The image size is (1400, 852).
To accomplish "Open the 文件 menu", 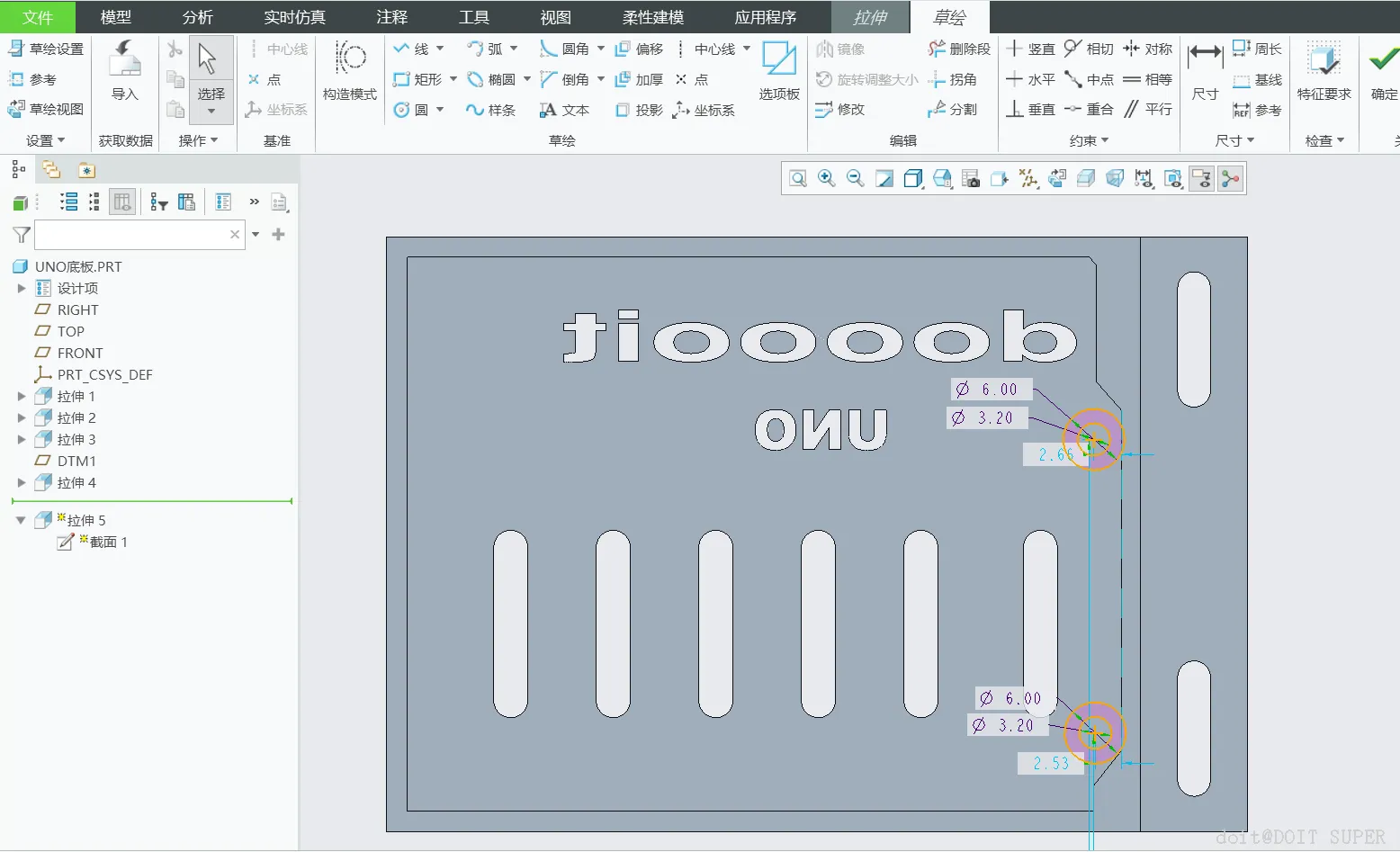I will [38, 17].
